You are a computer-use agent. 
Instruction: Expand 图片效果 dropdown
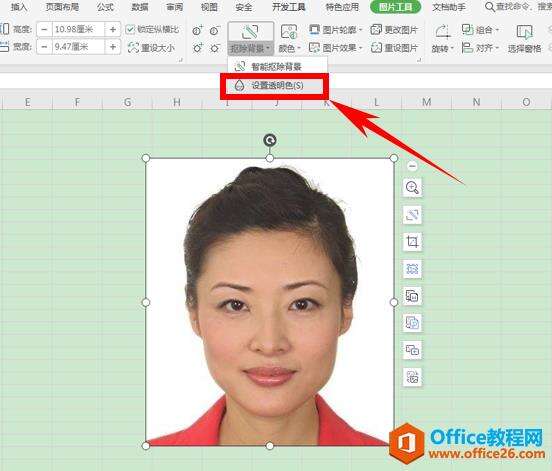coord(335,48)
